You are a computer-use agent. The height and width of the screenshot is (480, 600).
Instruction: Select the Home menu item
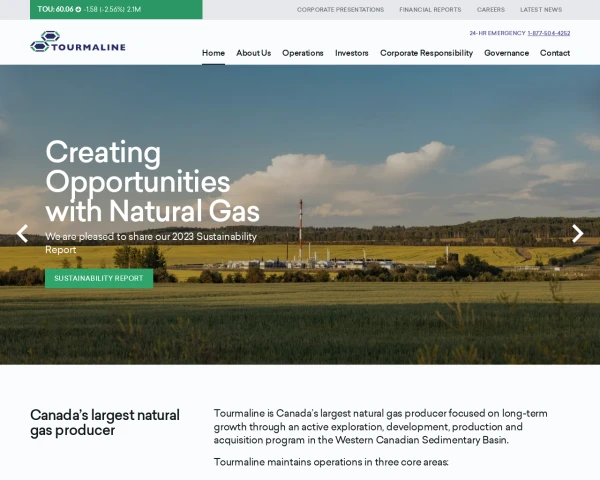[x=213, y=53]
